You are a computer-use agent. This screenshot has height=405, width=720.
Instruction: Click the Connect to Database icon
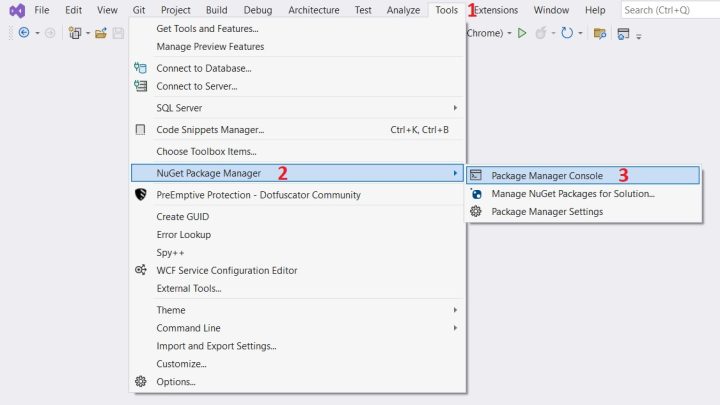pyautogui.click(x=141, y=68)
